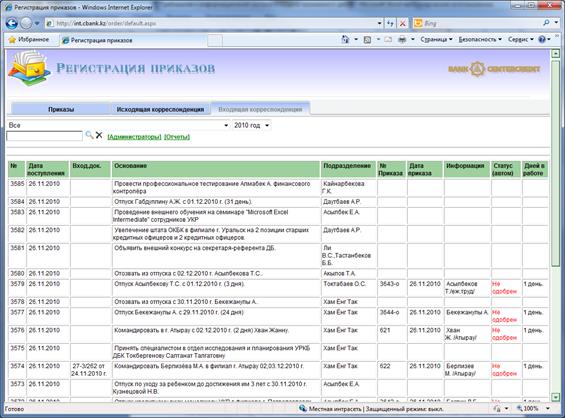Image resolution: width=565 pixels, height=418 pixels.
Task: Click the Bank CenterCredit logo
Action: point(494,68)
